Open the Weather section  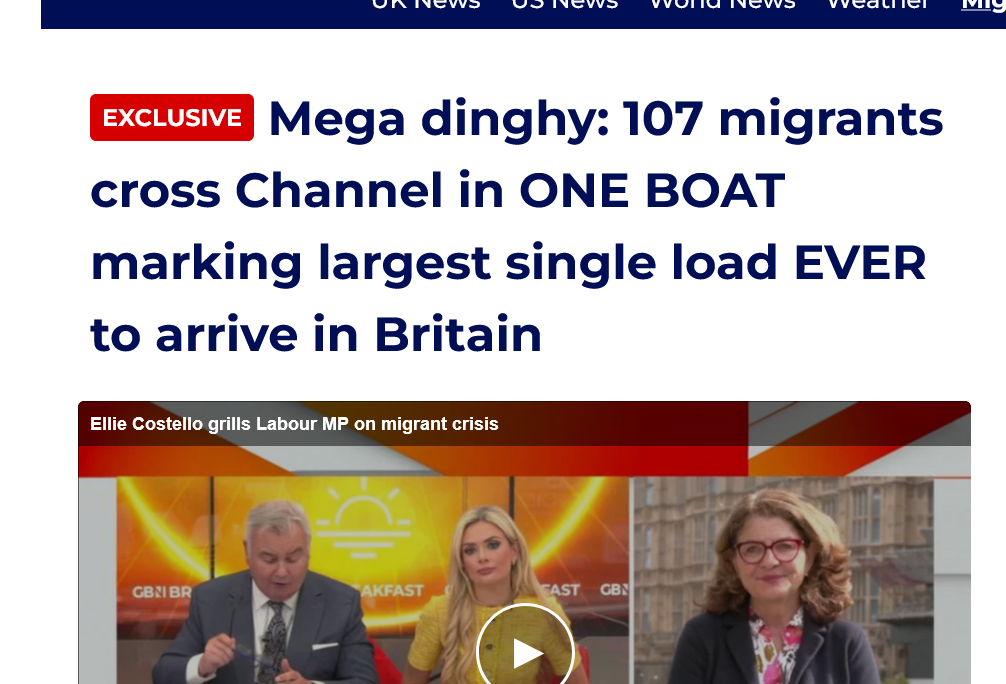pyautogui.click(x=878, y=5)
